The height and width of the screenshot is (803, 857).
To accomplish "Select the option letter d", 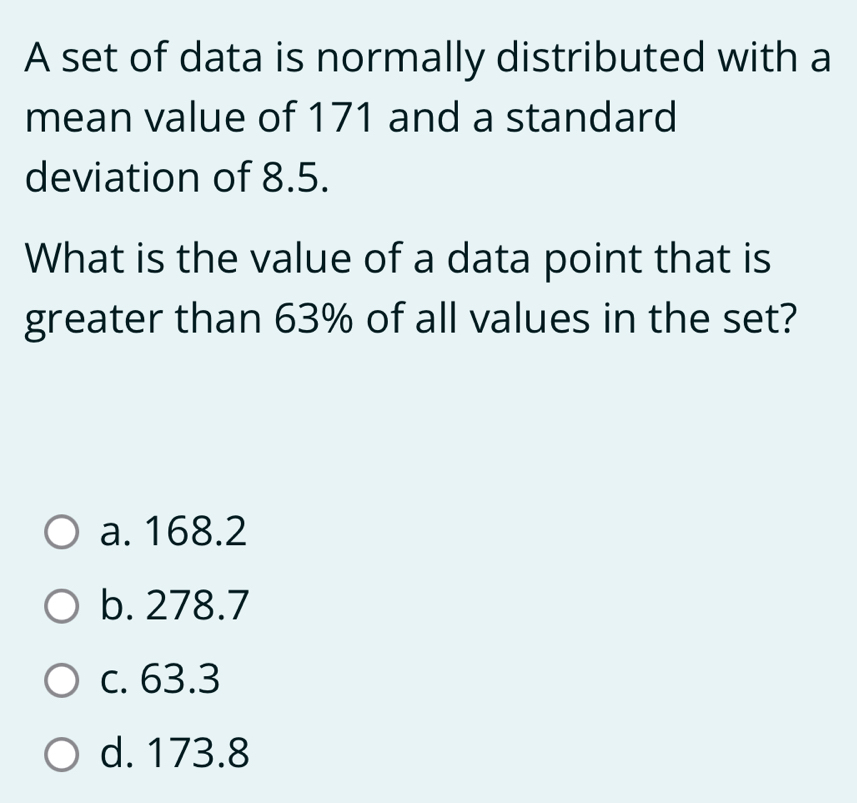I will [x=113, y=755].
